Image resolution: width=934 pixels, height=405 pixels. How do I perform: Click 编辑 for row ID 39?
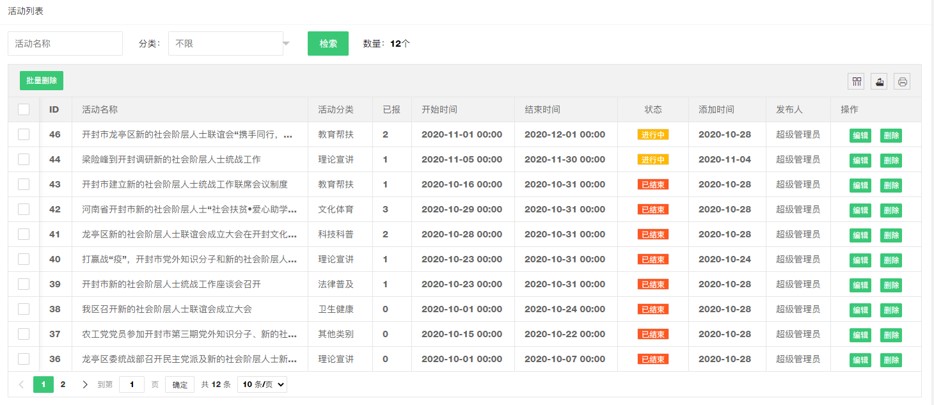[860, 285]
